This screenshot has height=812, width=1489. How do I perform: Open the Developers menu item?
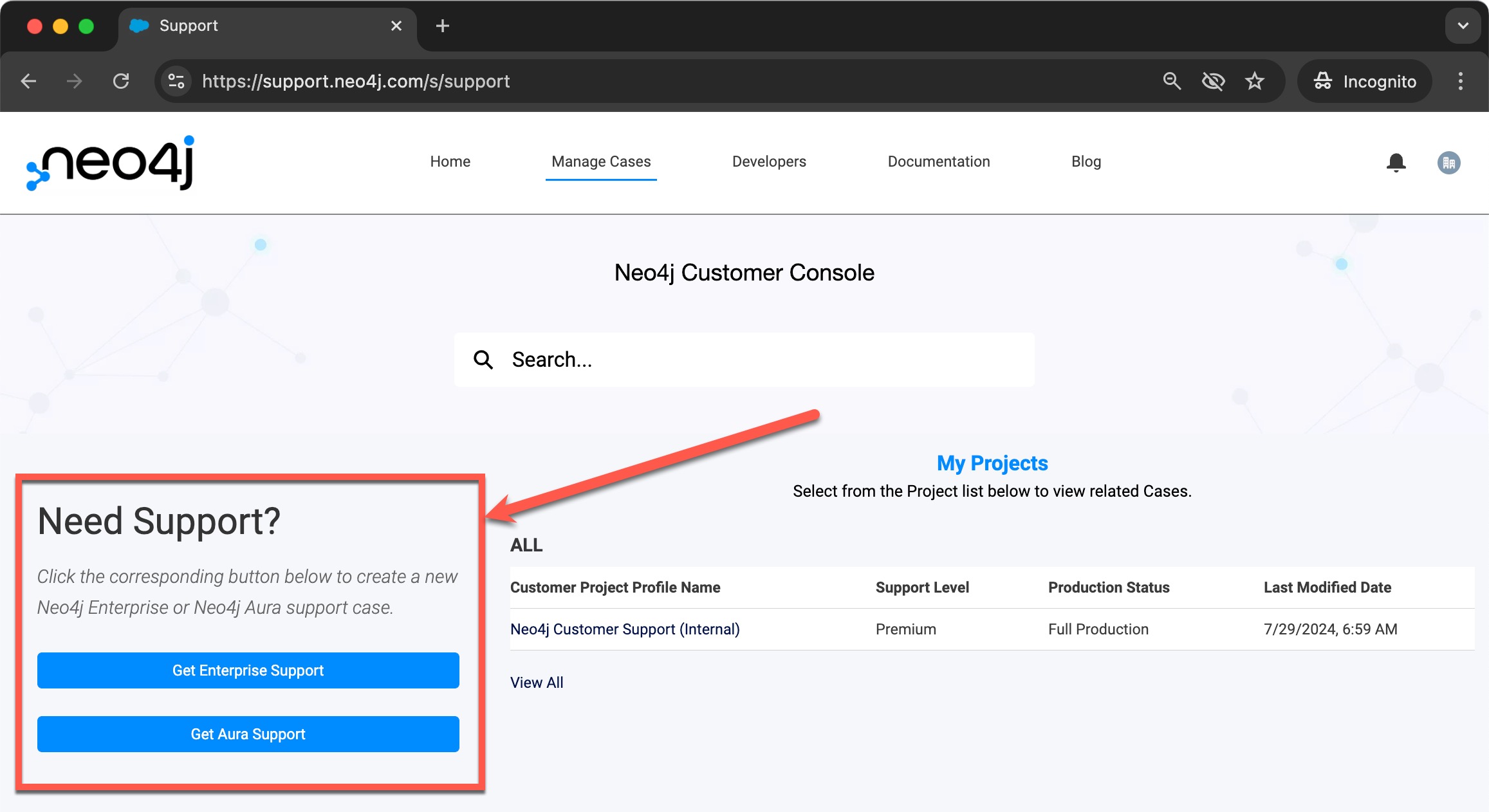[x=769, y=161]
